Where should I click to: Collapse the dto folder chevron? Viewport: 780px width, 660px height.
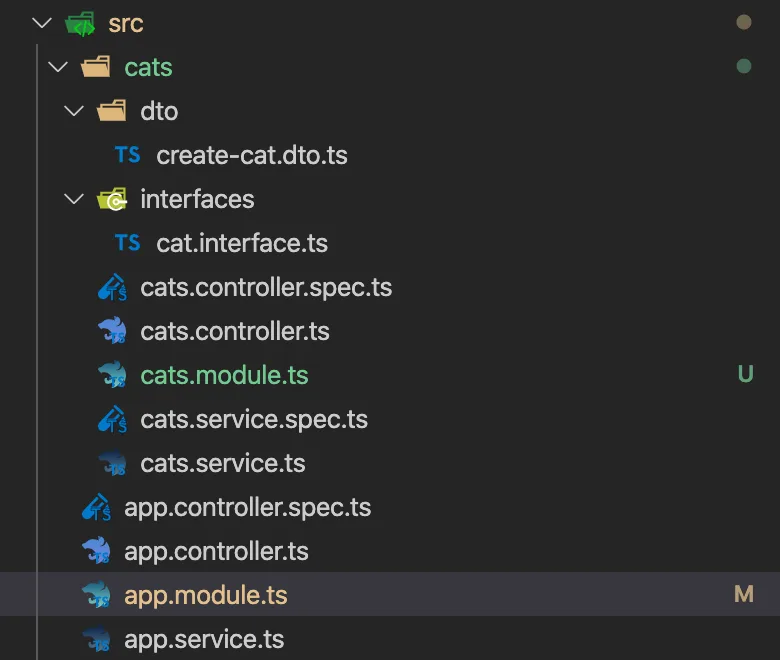(x=74, y=110)
